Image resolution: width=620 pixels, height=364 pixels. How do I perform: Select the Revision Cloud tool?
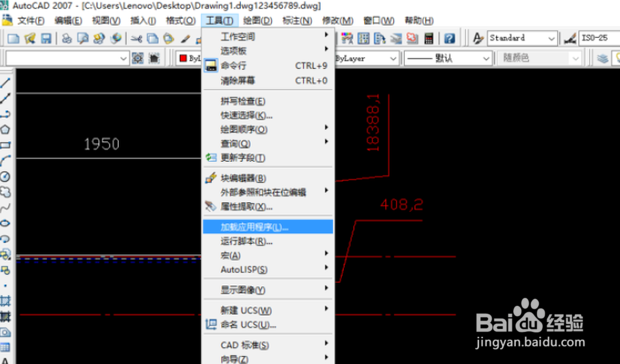[5, 192]
